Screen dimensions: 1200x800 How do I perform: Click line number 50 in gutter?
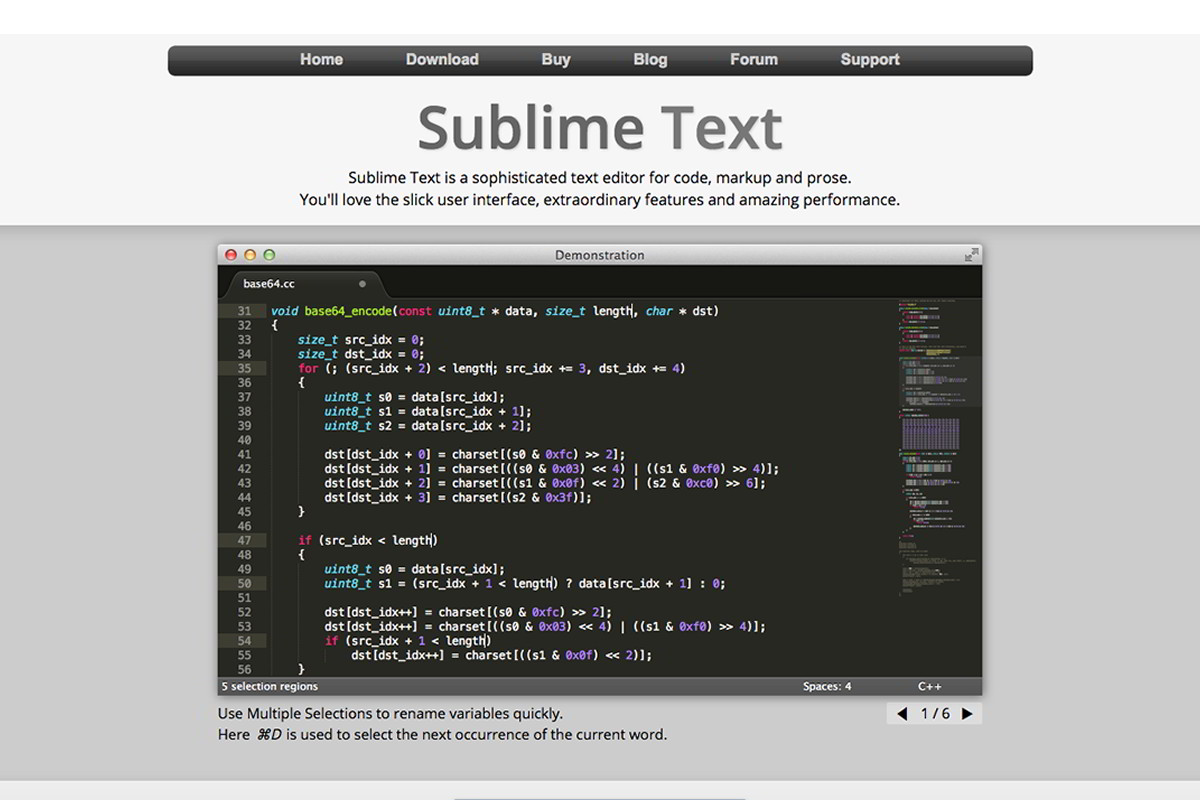(x=244, y=583)
